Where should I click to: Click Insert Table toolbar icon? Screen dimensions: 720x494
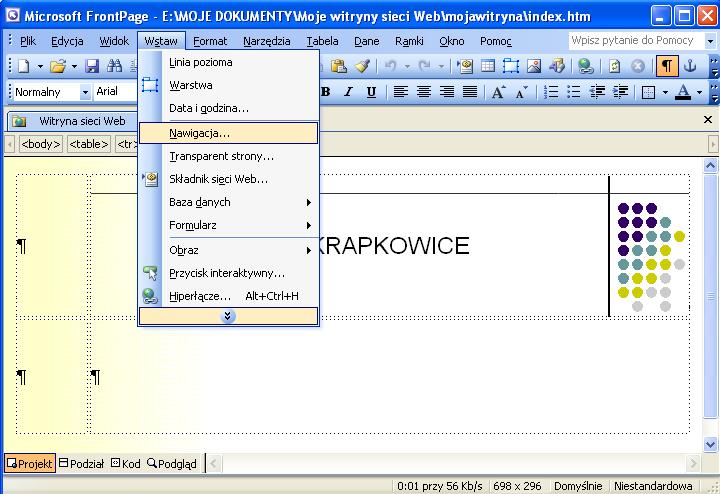pos(488,67)
